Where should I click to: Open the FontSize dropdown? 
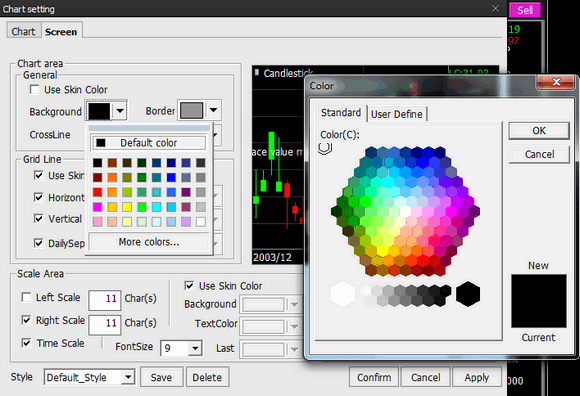point(195,348)
